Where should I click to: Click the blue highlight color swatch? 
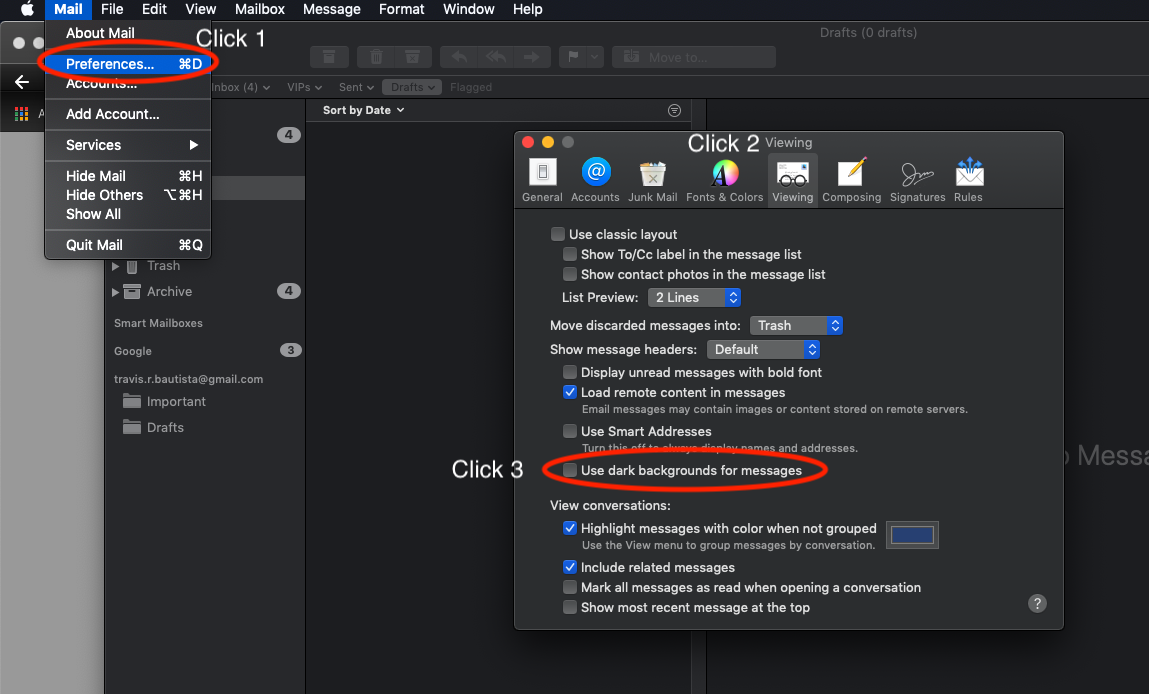tap(912, 535)
